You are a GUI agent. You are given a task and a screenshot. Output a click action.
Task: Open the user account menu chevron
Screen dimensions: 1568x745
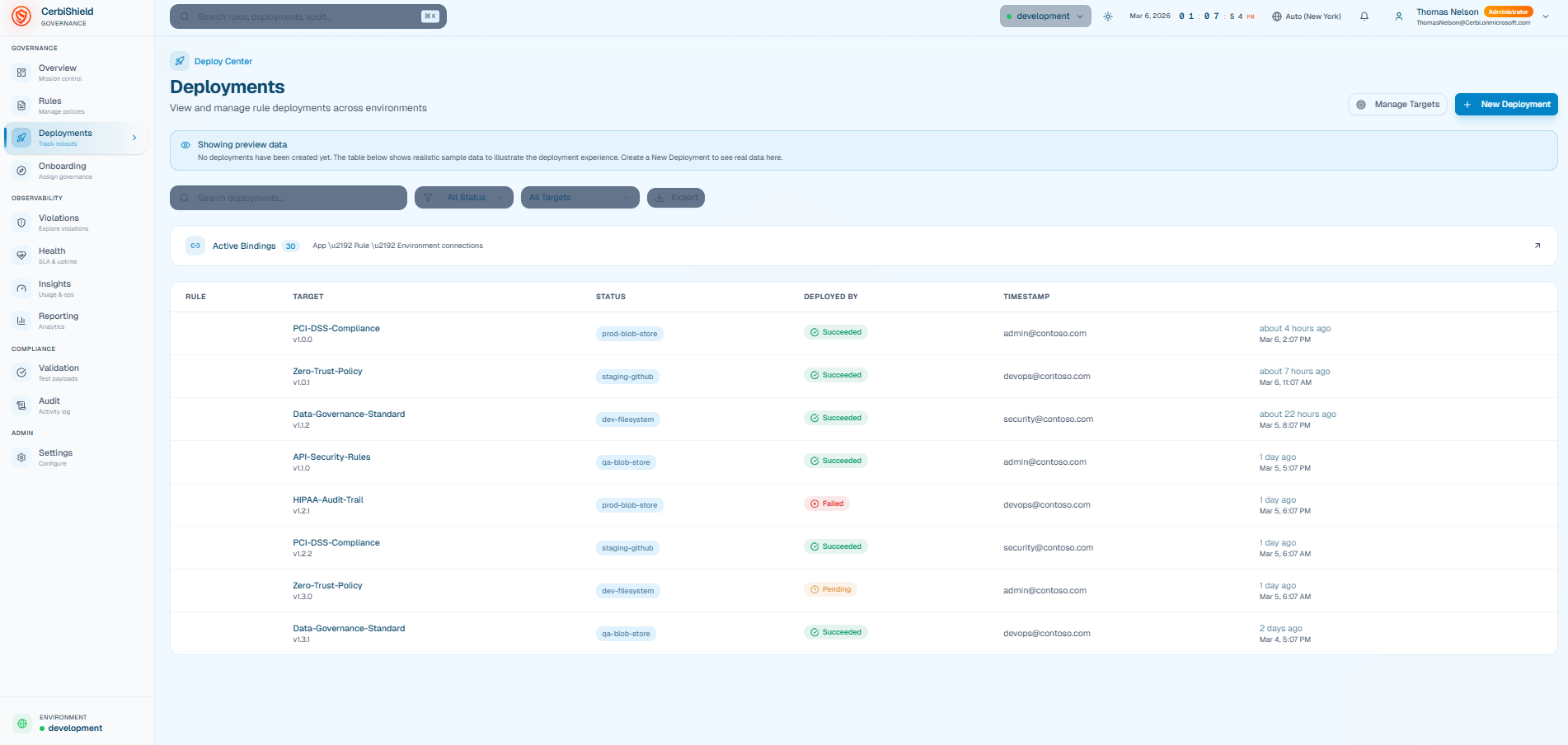point(1546,16)
